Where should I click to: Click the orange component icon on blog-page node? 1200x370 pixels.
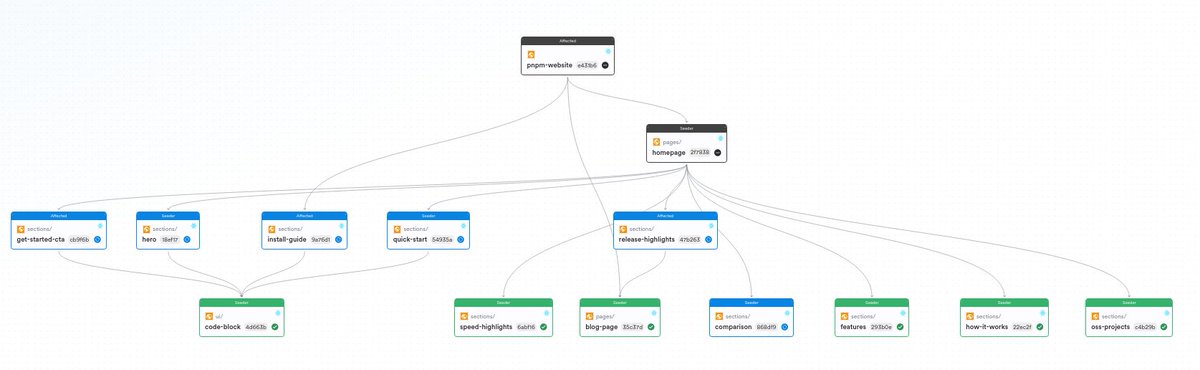(590, 316)
